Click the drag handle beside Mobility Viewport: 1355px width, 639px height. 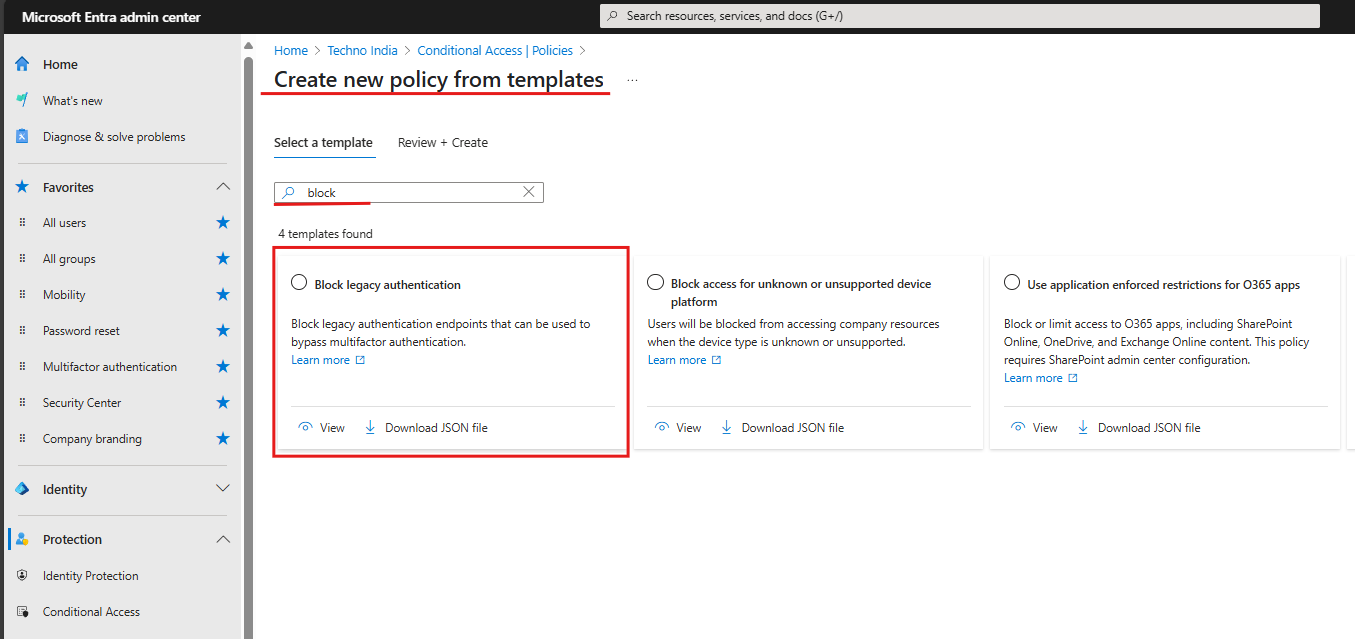coord(22,295)
